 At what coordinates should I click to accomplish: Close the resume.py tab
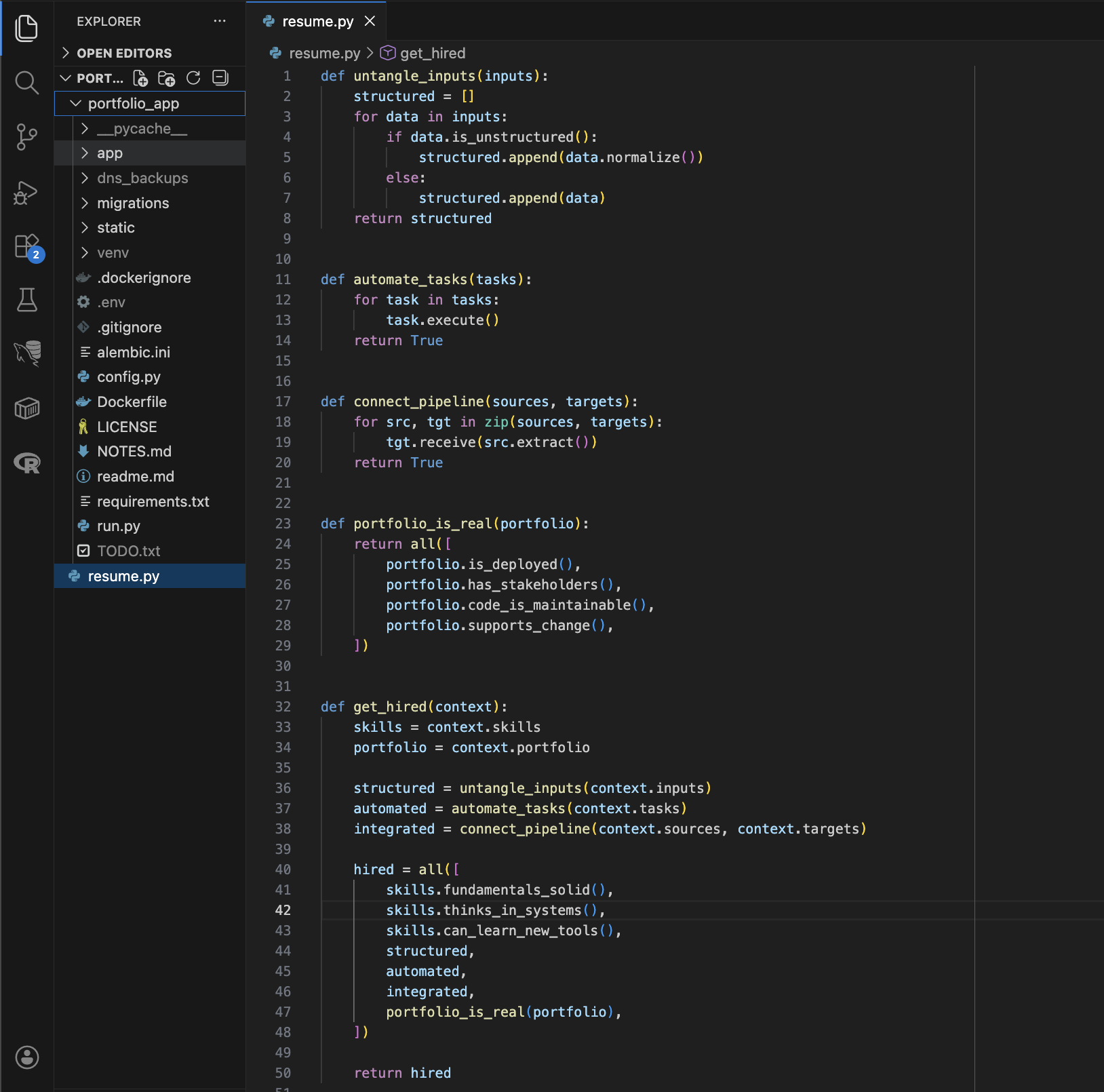pos(370,22)
